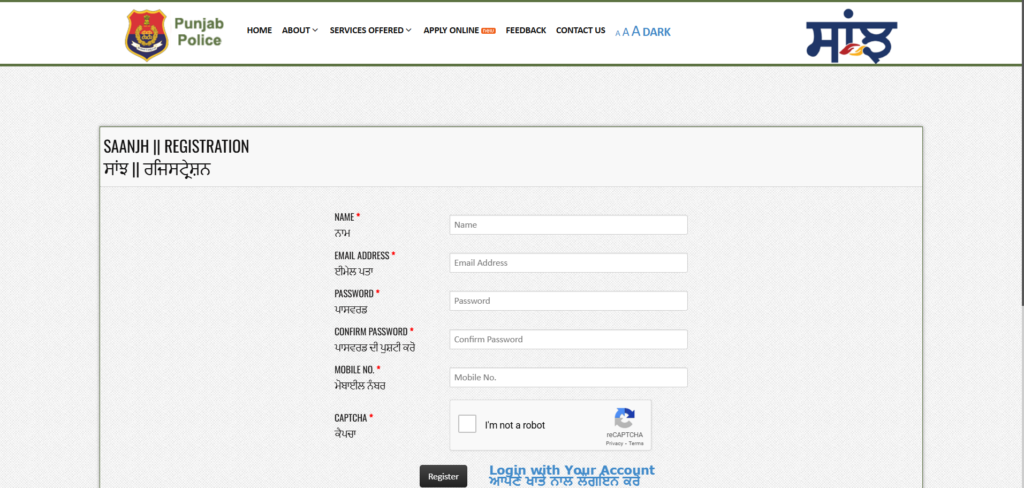The image size is (1024, 488).
Task: Click the Saanjh logo at top right
Action: click(852, 37)
